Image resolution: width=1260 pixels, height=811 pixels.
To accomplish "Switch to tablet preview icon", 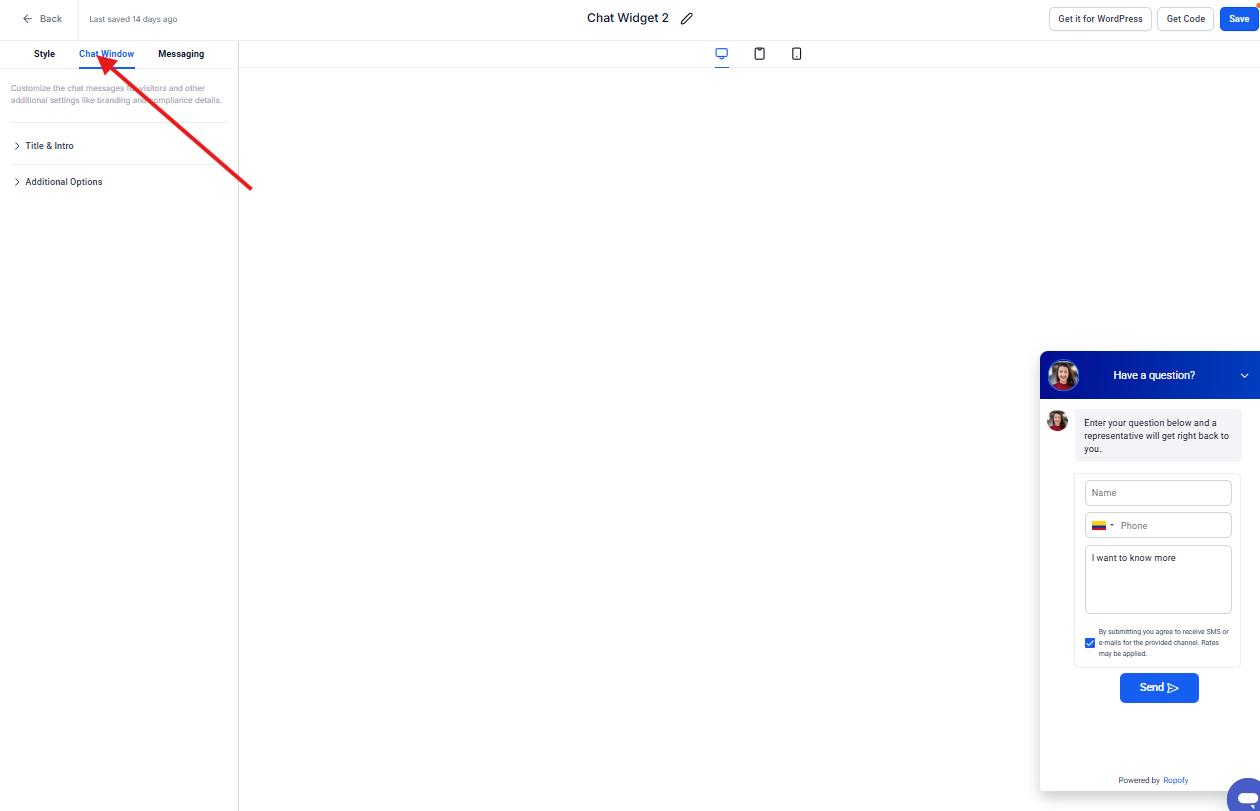I will click(x=759, y=54).
